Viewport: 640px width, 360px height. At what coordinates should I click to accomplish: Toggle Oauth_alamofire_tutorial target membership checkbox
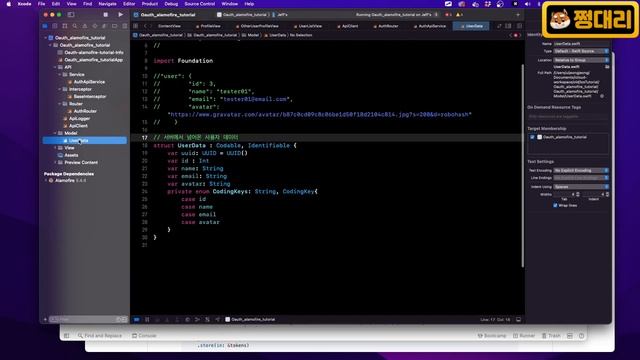(532, 137)
